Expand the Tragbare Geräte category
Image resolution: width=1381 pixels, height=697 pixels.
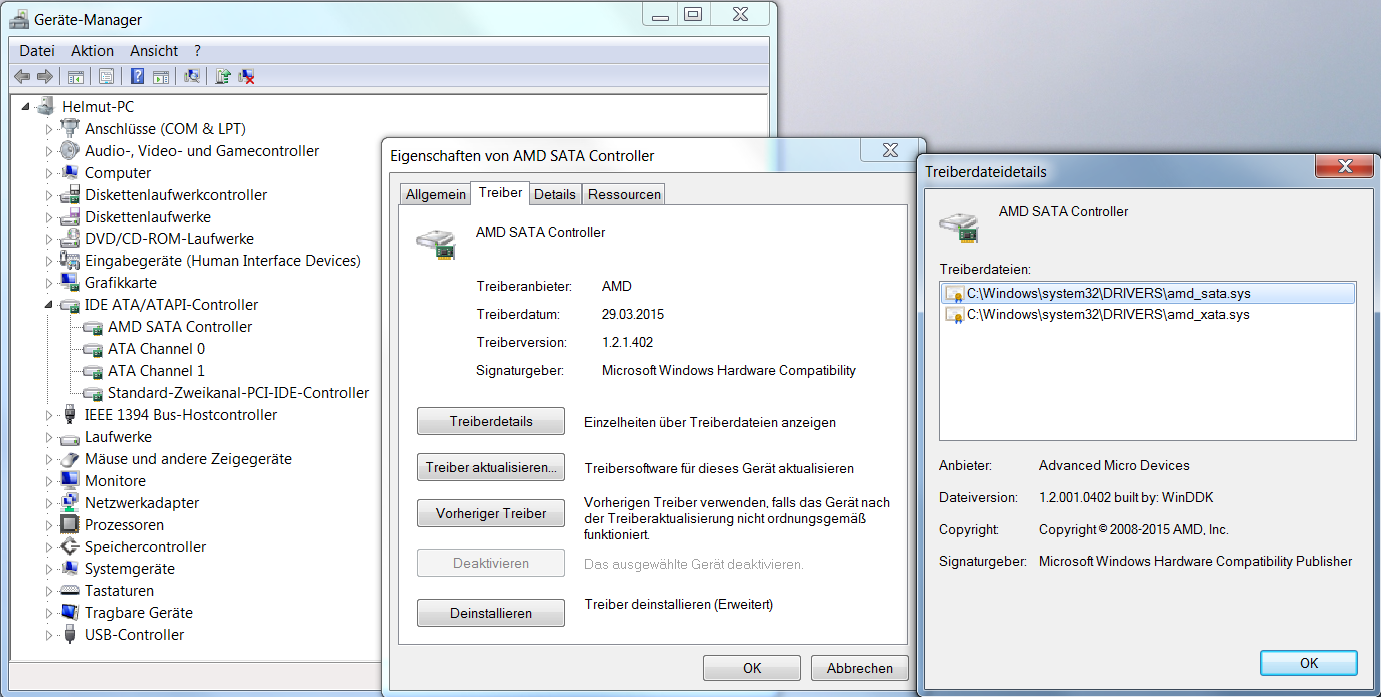[48, 612]
